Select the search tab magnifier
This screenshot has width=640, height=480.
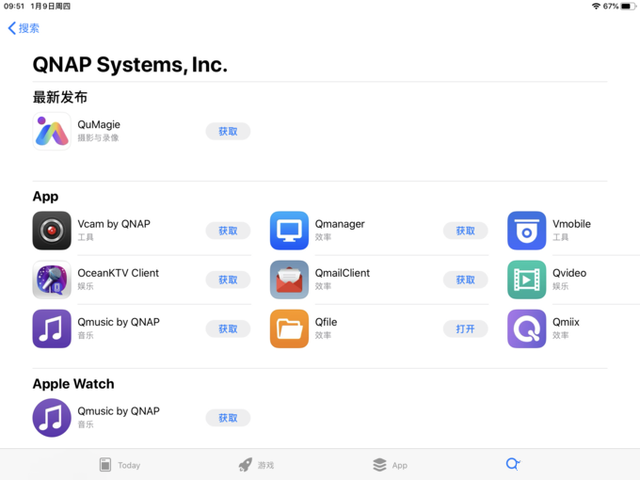512,465
